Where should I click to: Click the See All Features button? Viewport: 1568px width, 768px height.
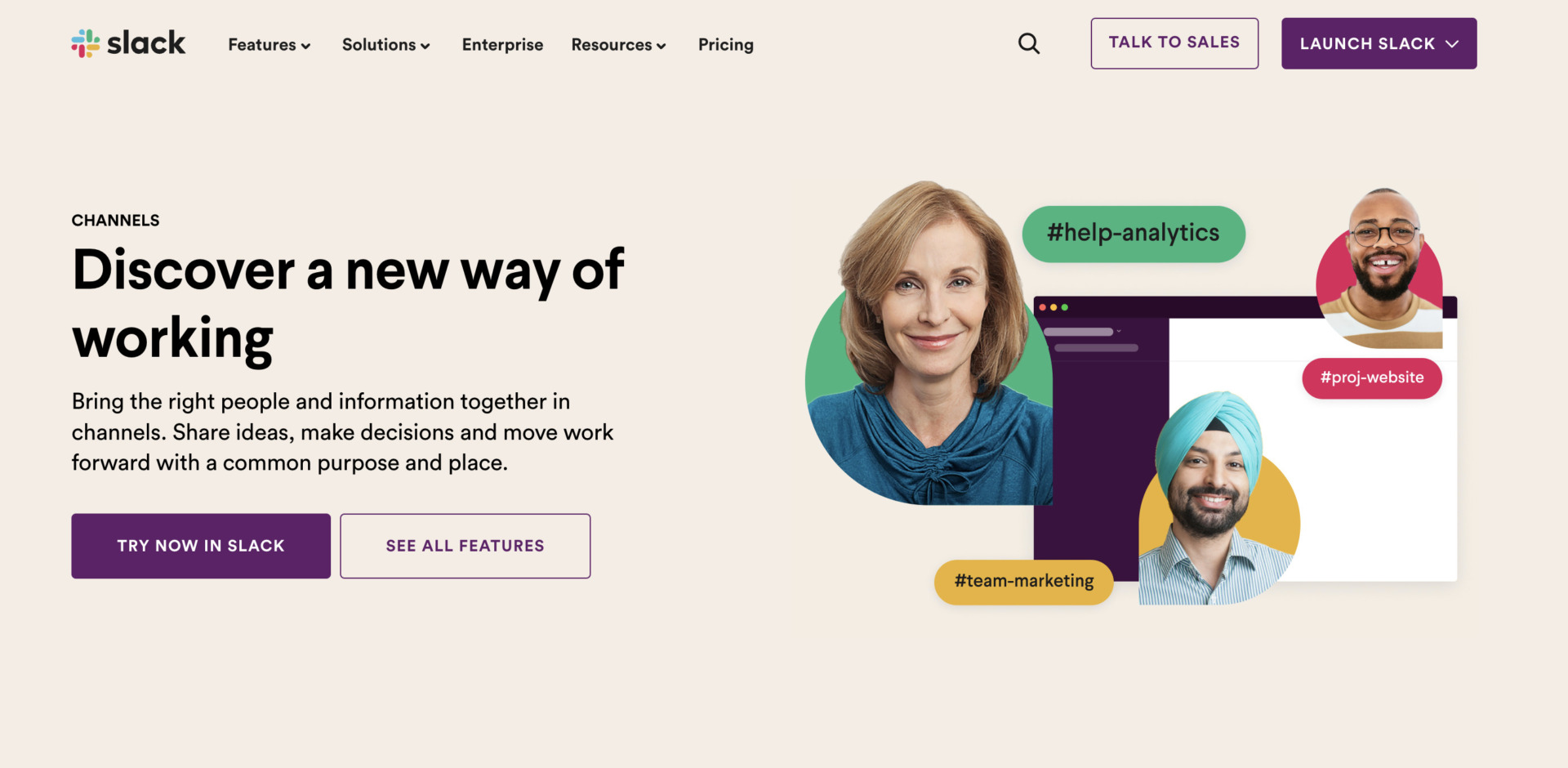pos(465,546)
